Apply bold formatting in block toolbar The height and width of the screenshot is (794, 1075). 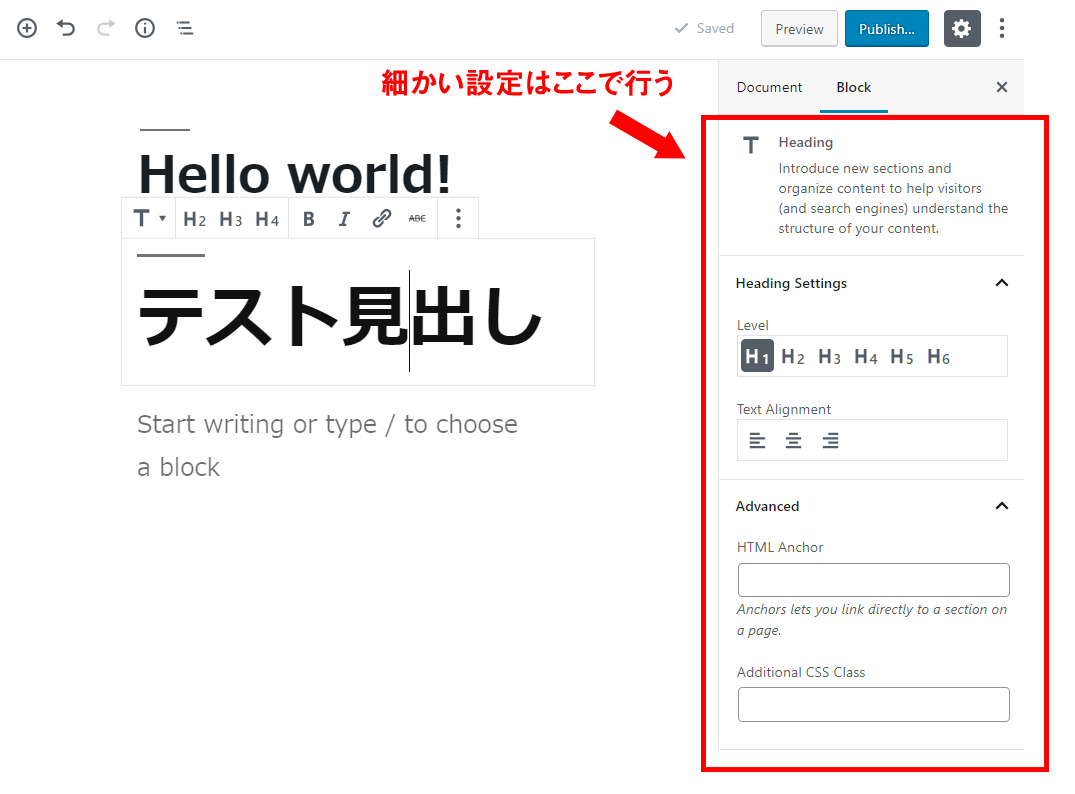pyautogui.click(x=308, y=219)
